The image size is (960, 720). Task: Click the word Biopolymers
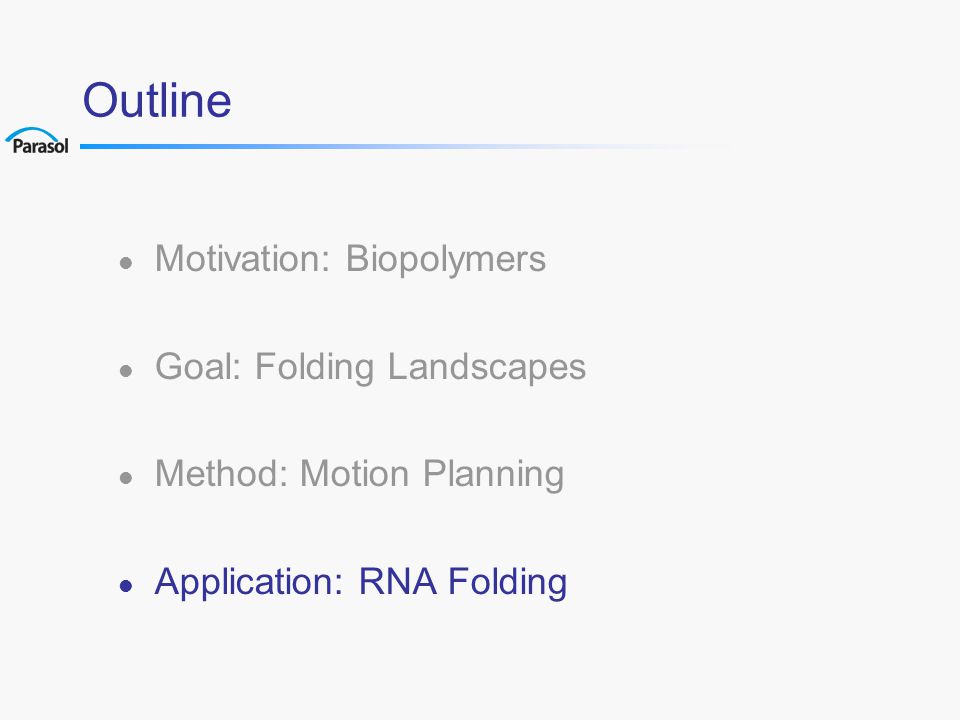pos(446,260)
